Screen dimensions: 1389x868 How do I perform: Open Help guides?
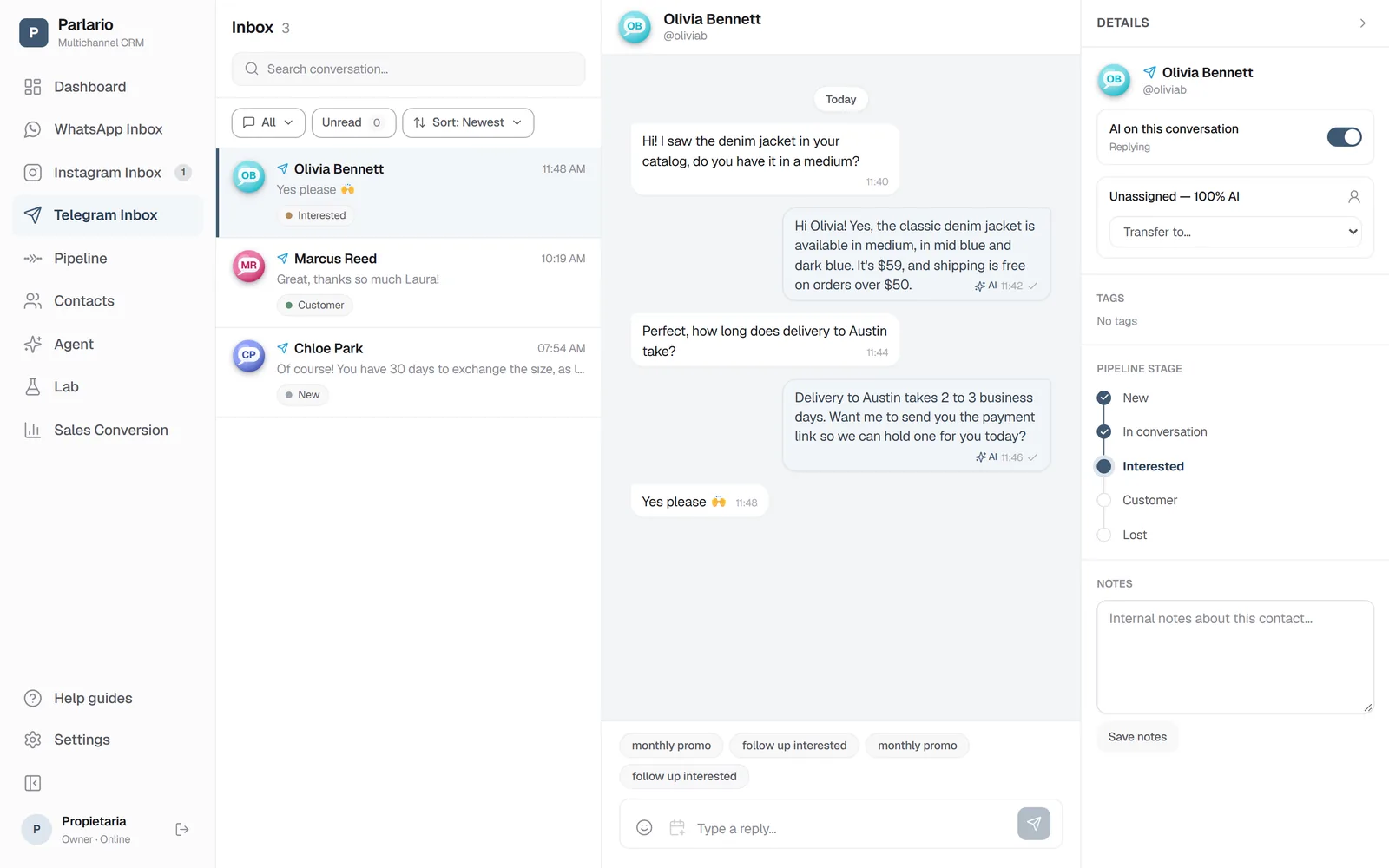click(x=108, y=699)
